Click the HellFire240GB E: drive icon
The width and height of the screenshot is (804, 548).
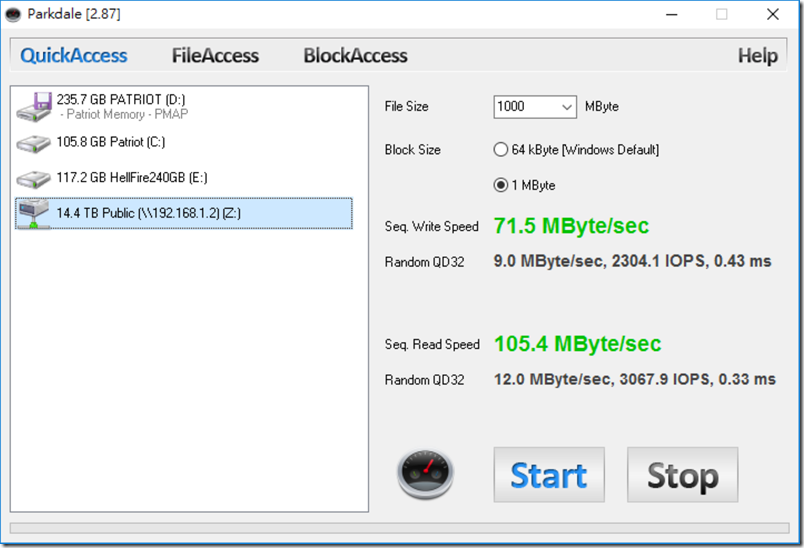click(x=33, y=179)
